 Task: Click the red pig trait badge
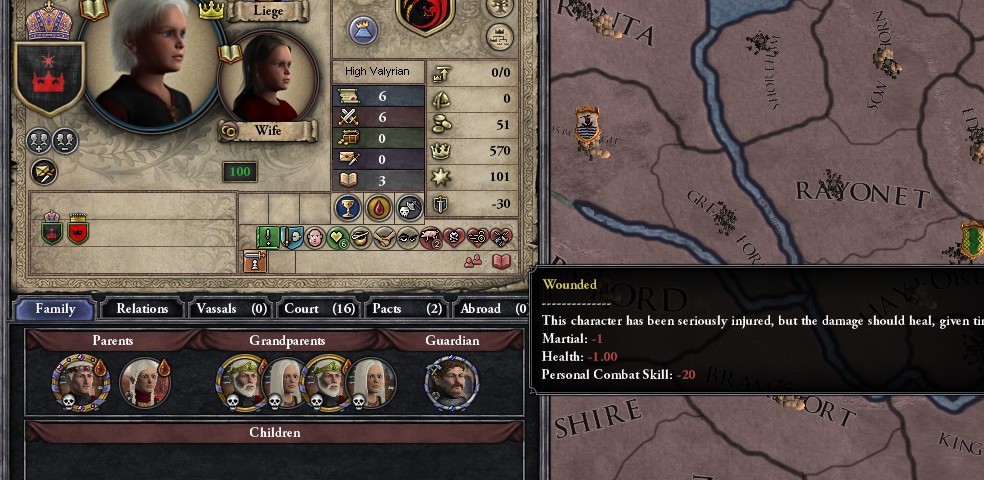430,238
